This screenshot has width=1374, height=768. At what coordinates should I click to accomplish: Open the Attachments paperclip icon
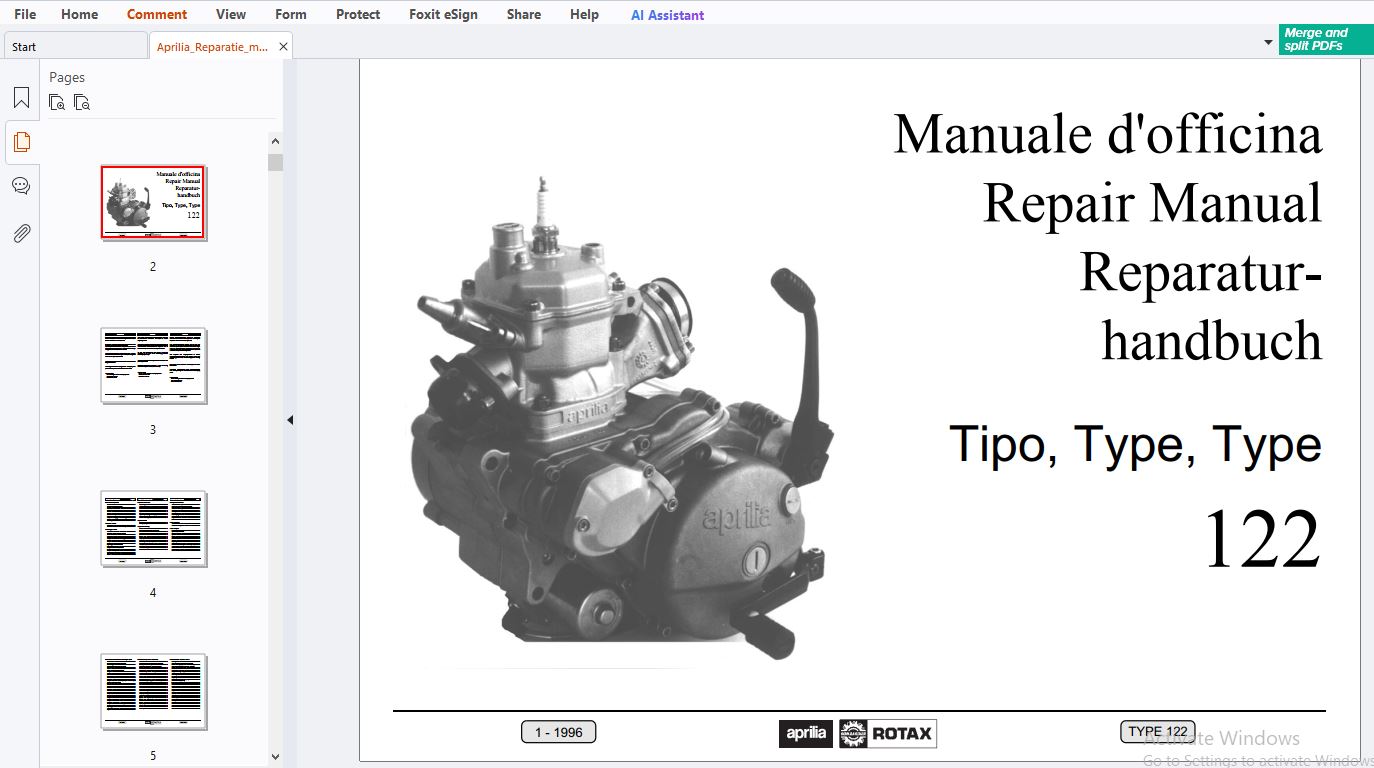21,233
